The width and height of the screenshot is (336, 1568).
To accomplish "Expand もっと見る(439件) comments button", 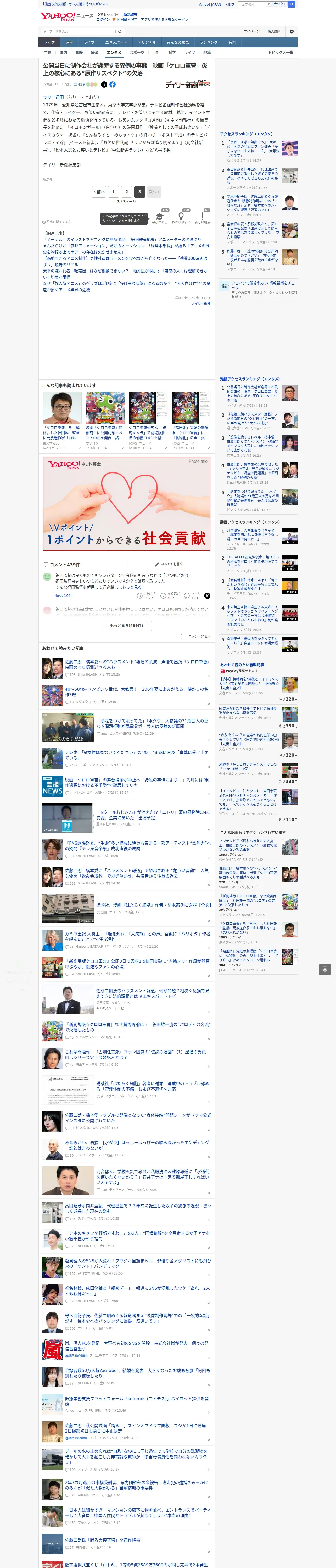I will (127, 625).
